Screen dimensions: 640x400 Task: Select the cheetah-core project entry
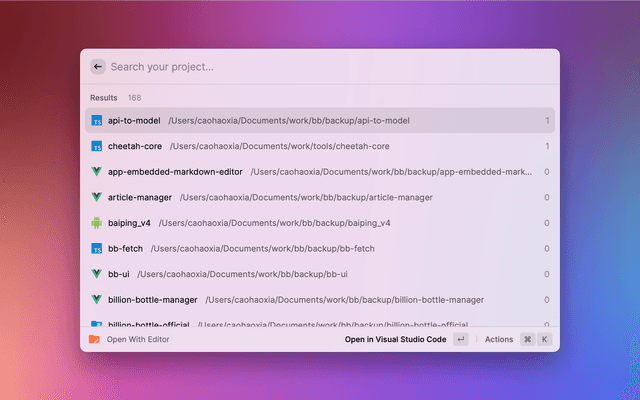coord(320,146)
